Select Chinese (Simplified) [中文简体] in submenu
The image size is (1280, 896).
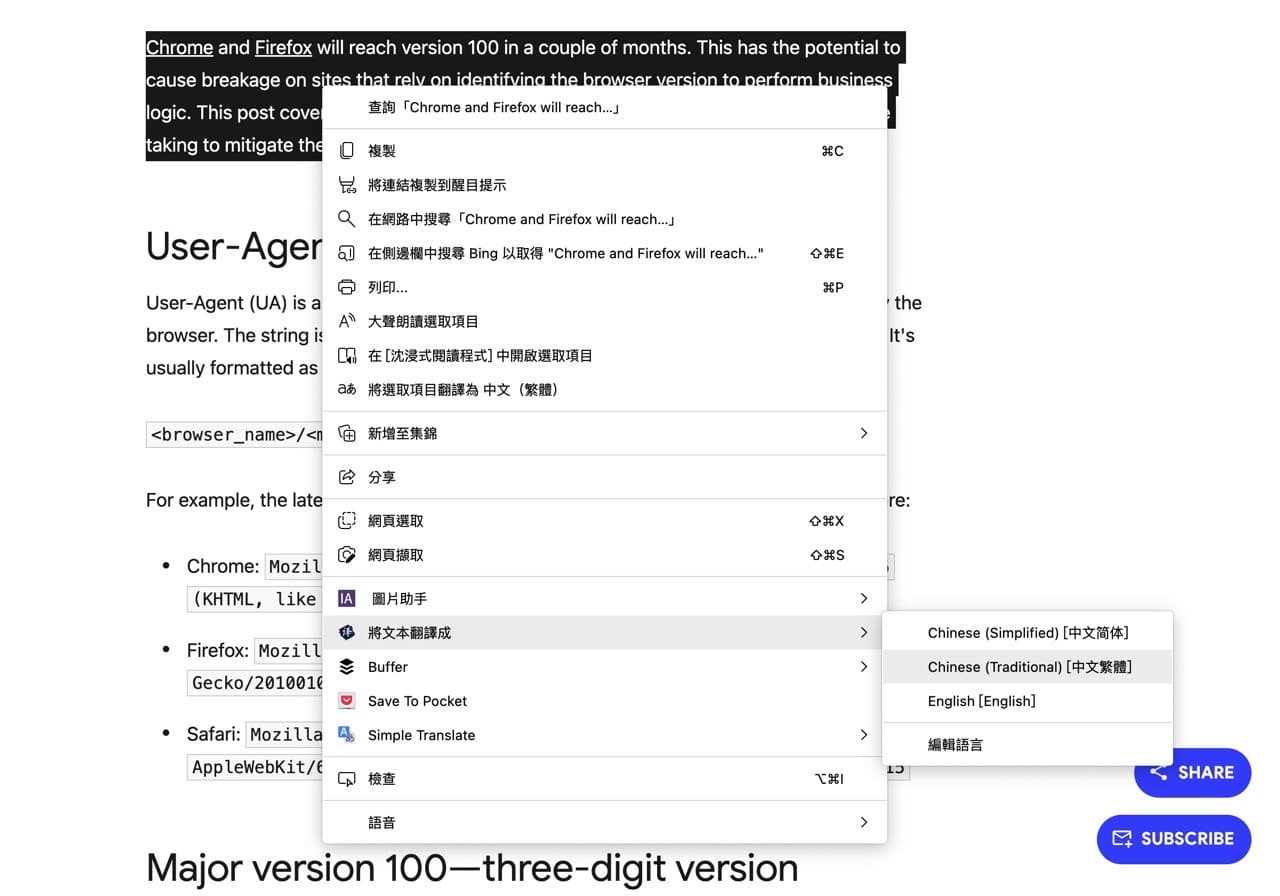point(1027,633)
